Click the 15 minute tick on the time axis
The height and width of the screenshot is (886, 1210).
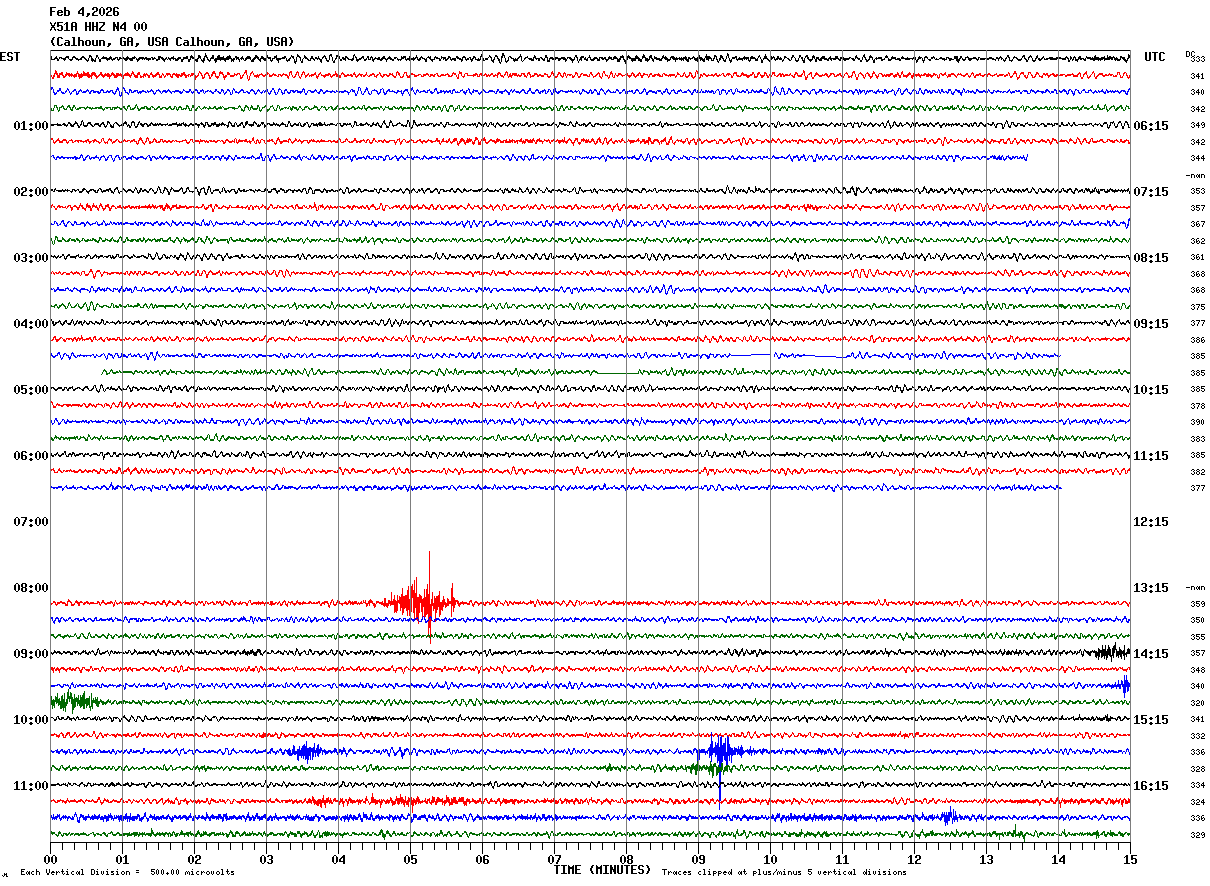pyautogui.click(x=1129, y=859)
